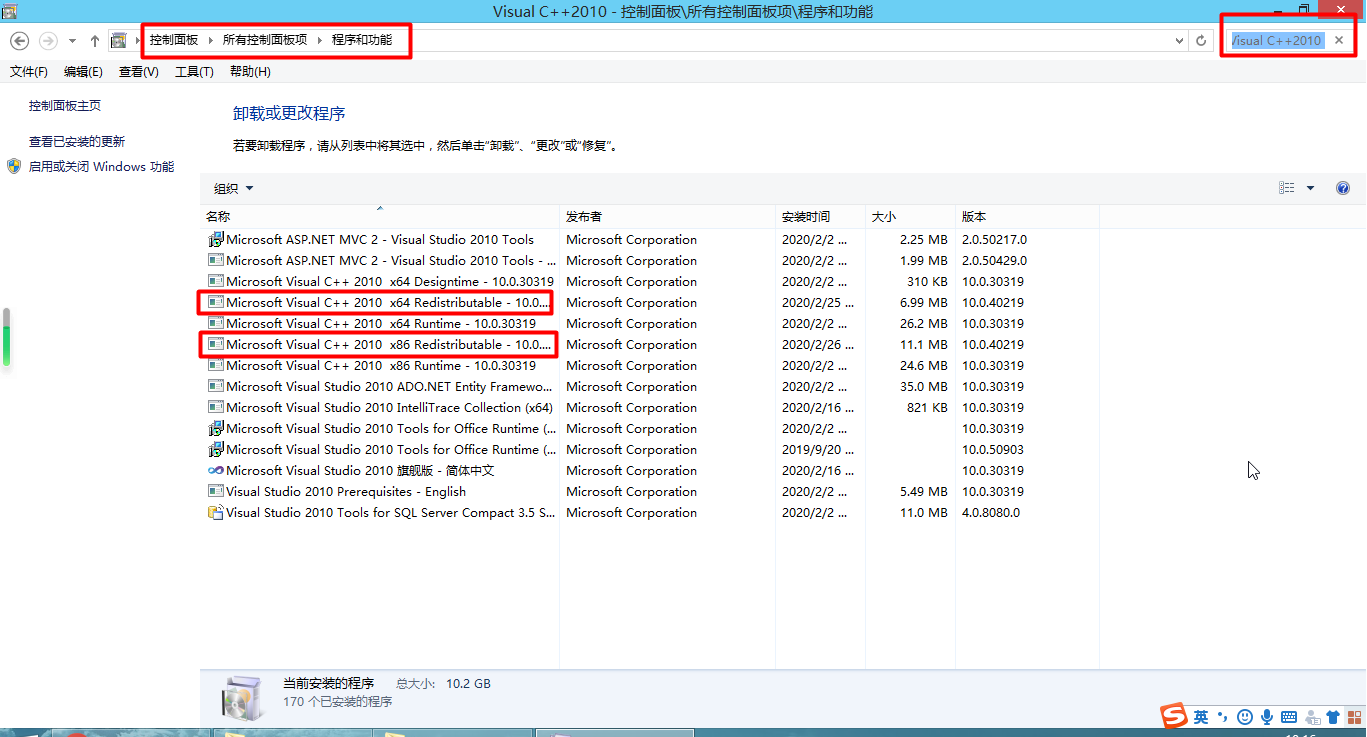Image resolution: width=1367 pixels, height=737 pixels.
Task: Click icon of Visual C++ 2010 x64 Runtime
Action: pyautogui.click(x=215, y=324)
